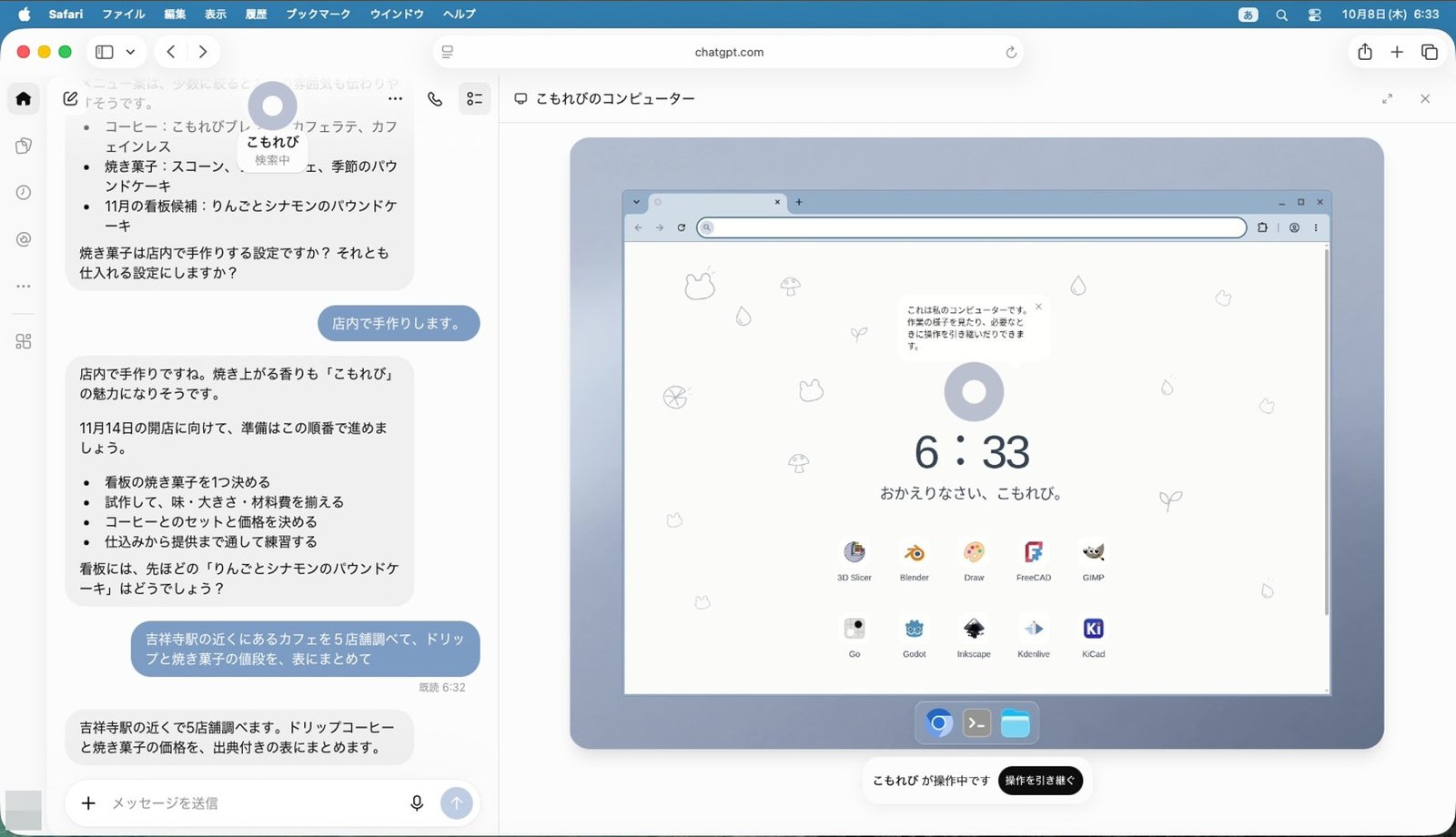
Task: Expand the left sidebar ellipsis more item
Action: [x=24, y=286]
